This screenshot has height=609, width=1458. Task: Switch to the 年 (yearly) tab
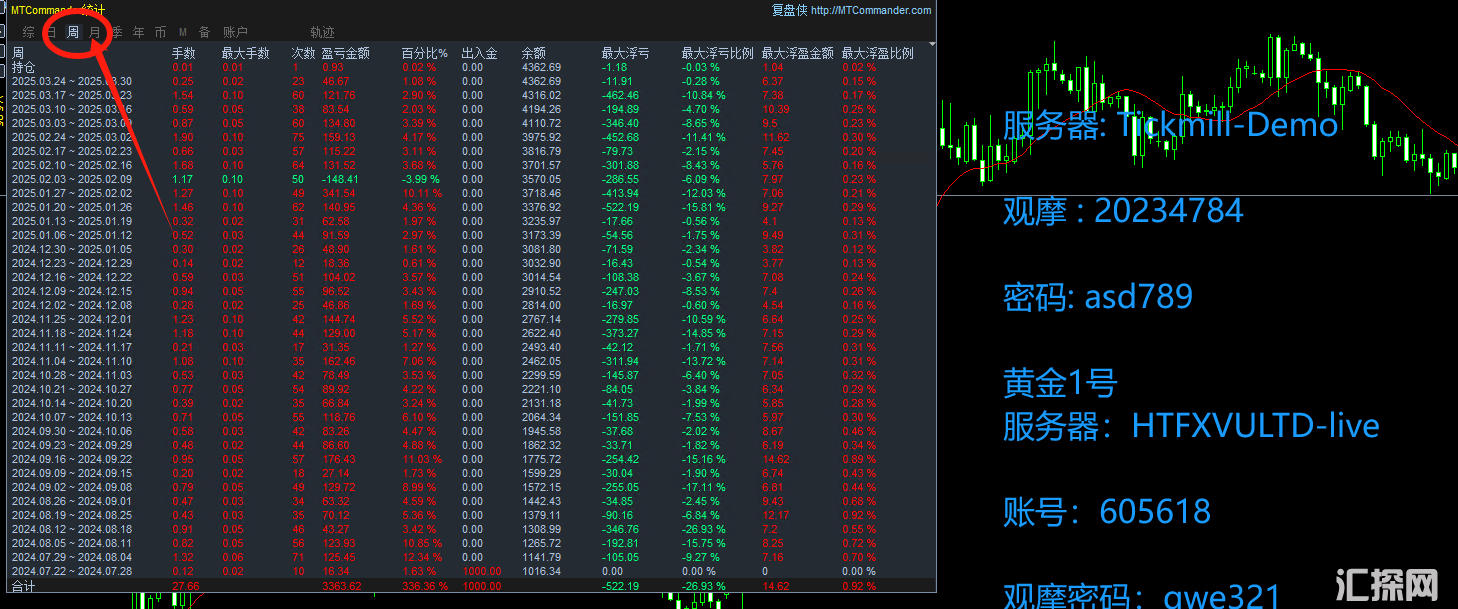coord(139,32)
